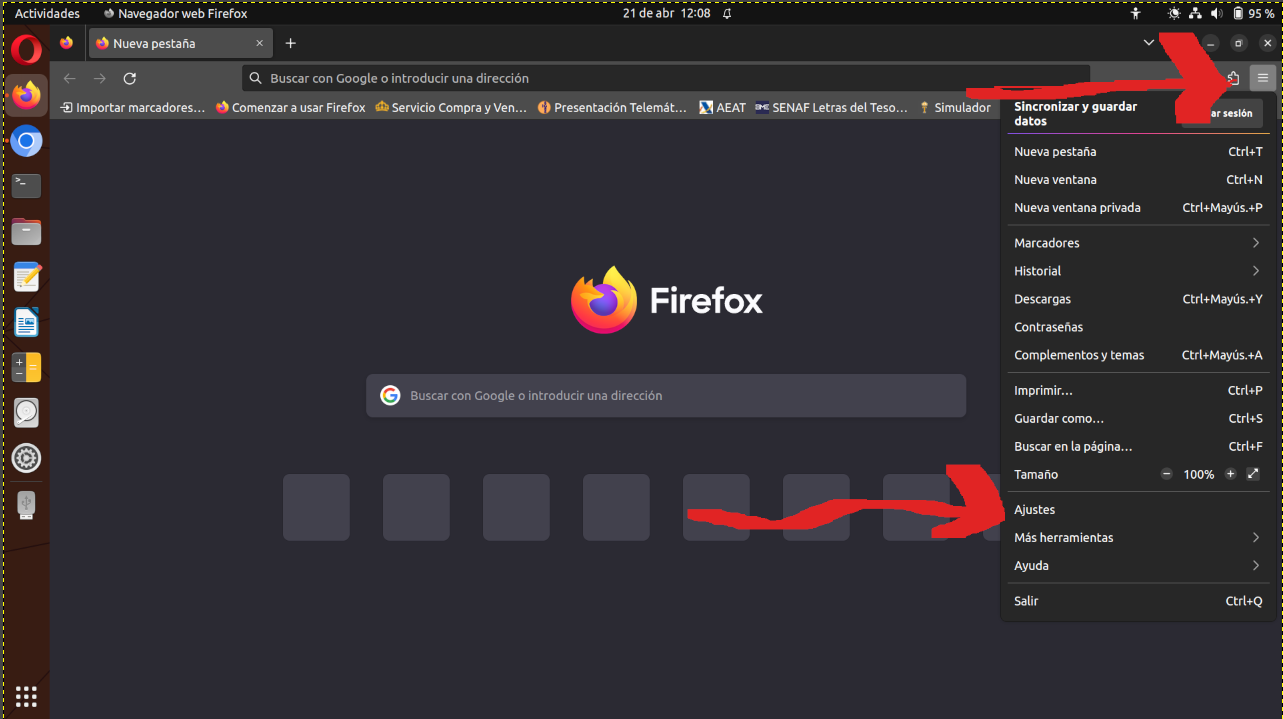Screen dimensions: 1283x719
Task: Open the list all tabs dropdown
Action: tap(1148, 43)
